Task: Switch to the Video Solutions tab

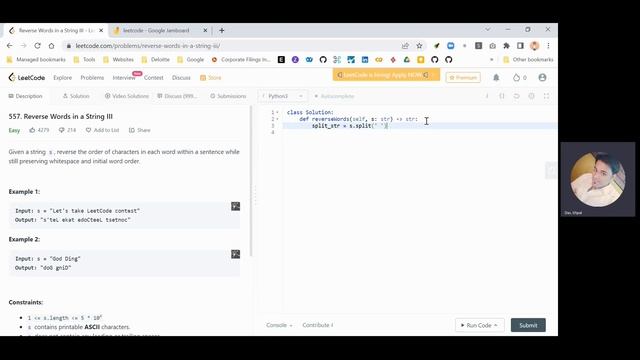Action: 127,96
